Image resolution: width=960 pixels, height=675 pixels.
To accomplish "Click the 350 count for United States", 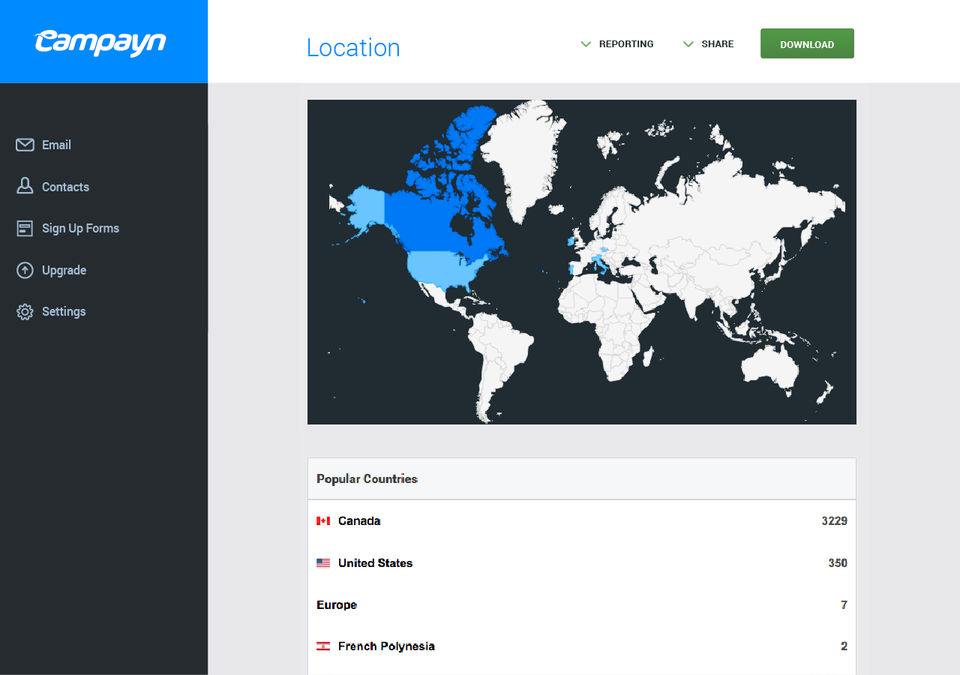I will tap(838, 563).
